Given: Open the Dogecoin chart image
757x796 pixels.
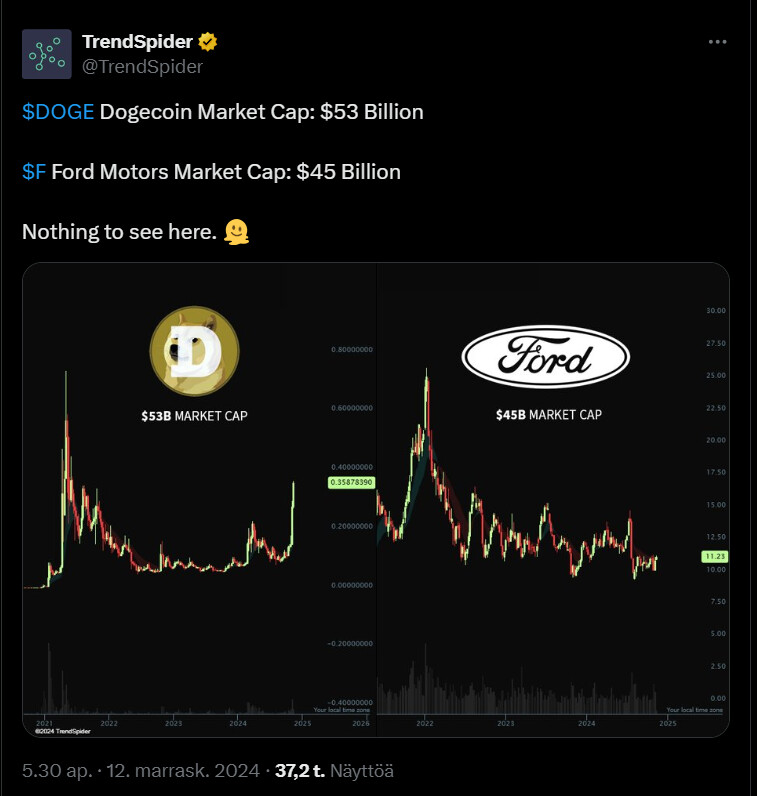Looking at the screenshot, I should point(199,500).
